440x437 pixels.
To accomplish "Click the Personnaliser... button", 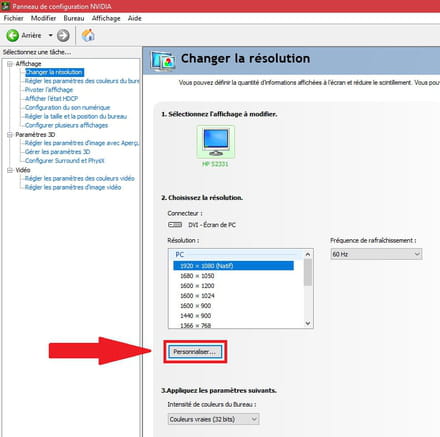I will tap(195, 352).
